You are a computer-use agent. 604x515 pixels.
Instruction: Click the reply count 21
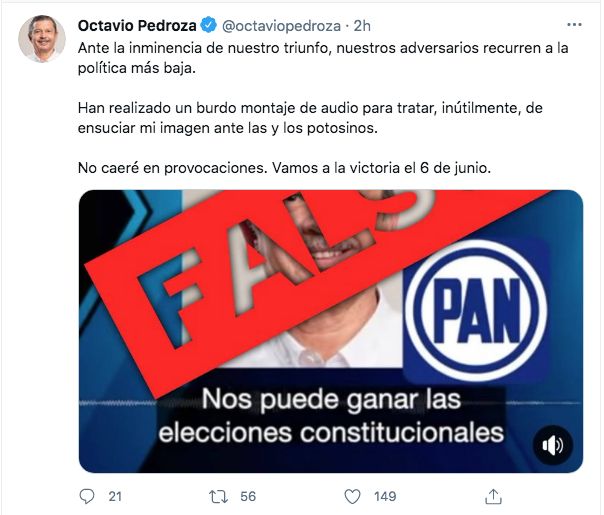(x=115, y=496)
